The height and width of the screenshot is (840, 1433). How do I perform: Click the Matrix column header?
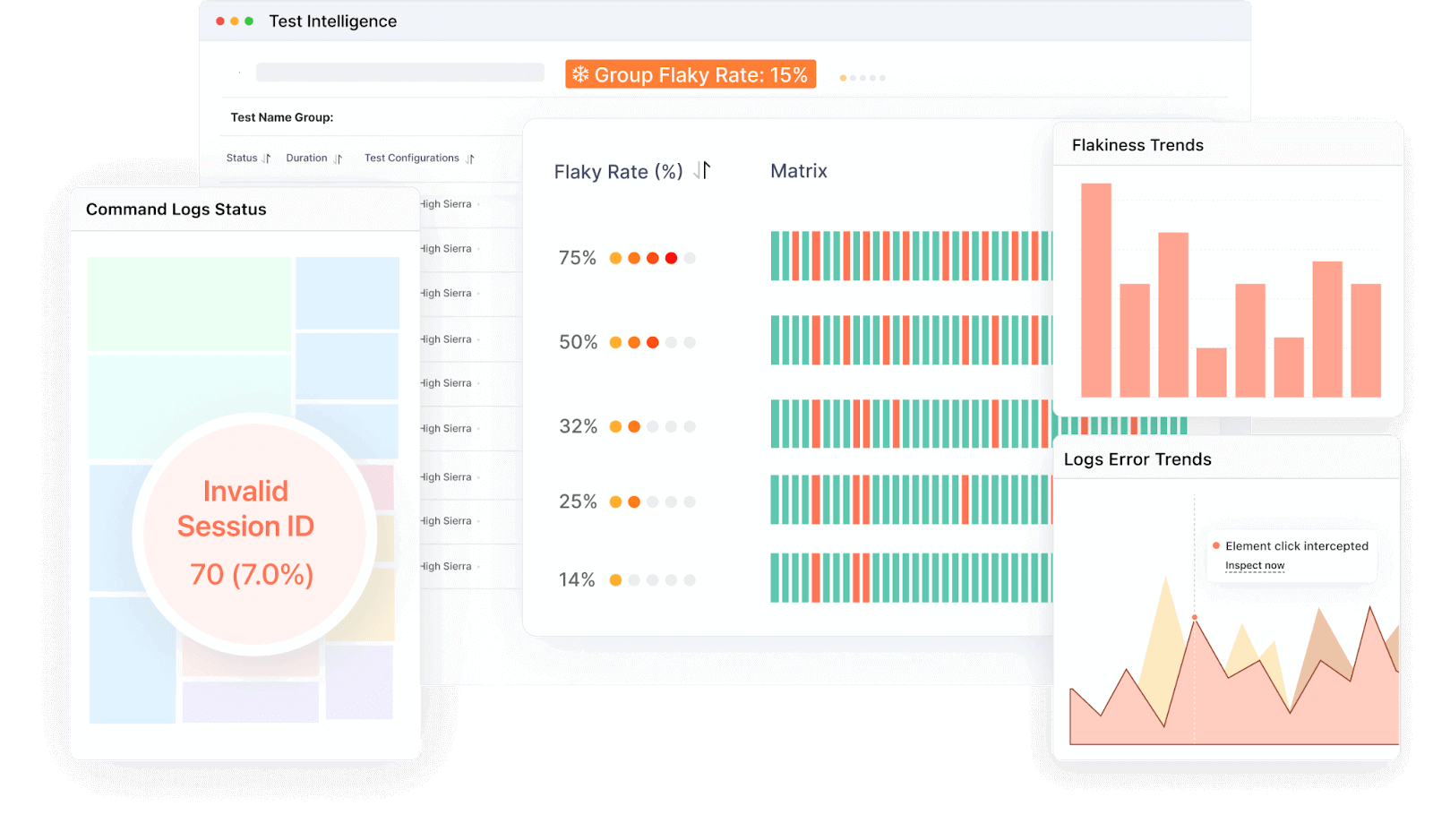(799, 171)
